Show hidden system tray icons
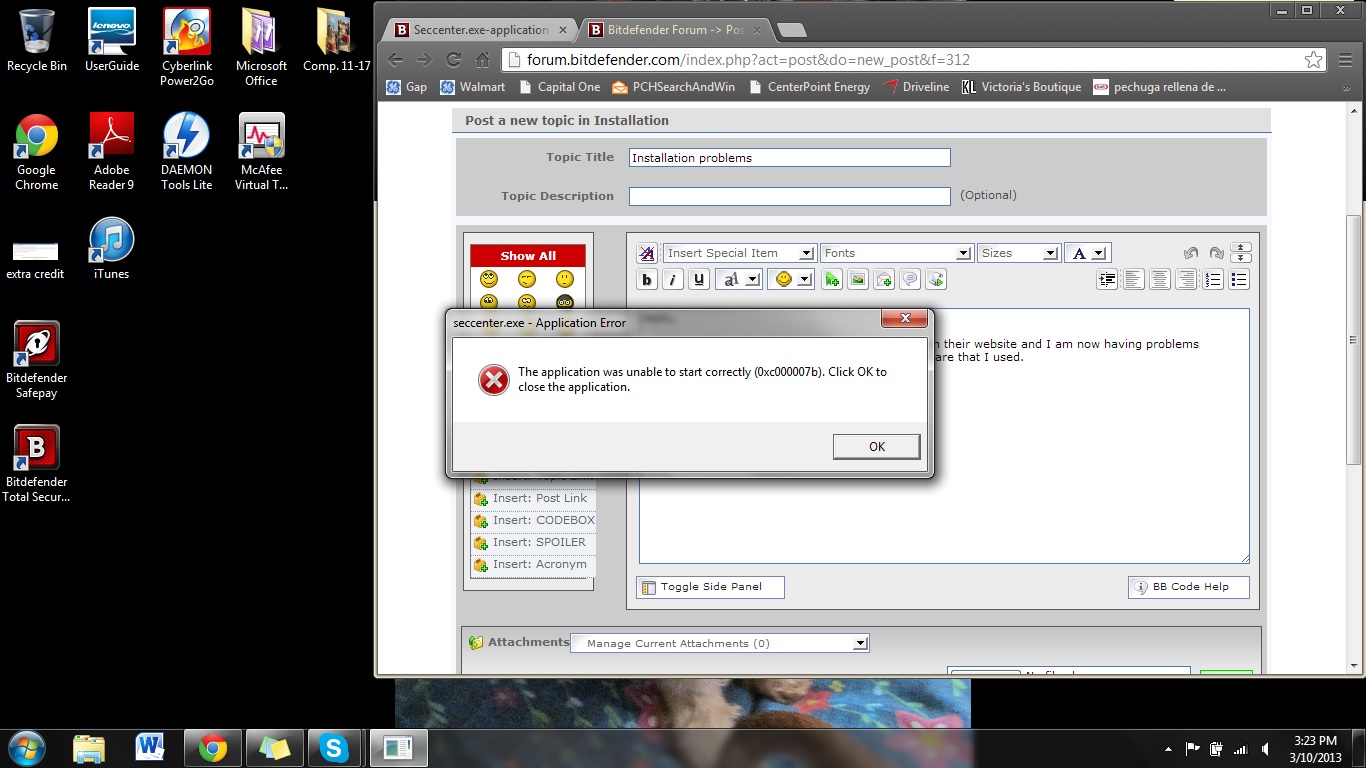1366x768 pixels. pyautogui.click(x=1169, y=748)
